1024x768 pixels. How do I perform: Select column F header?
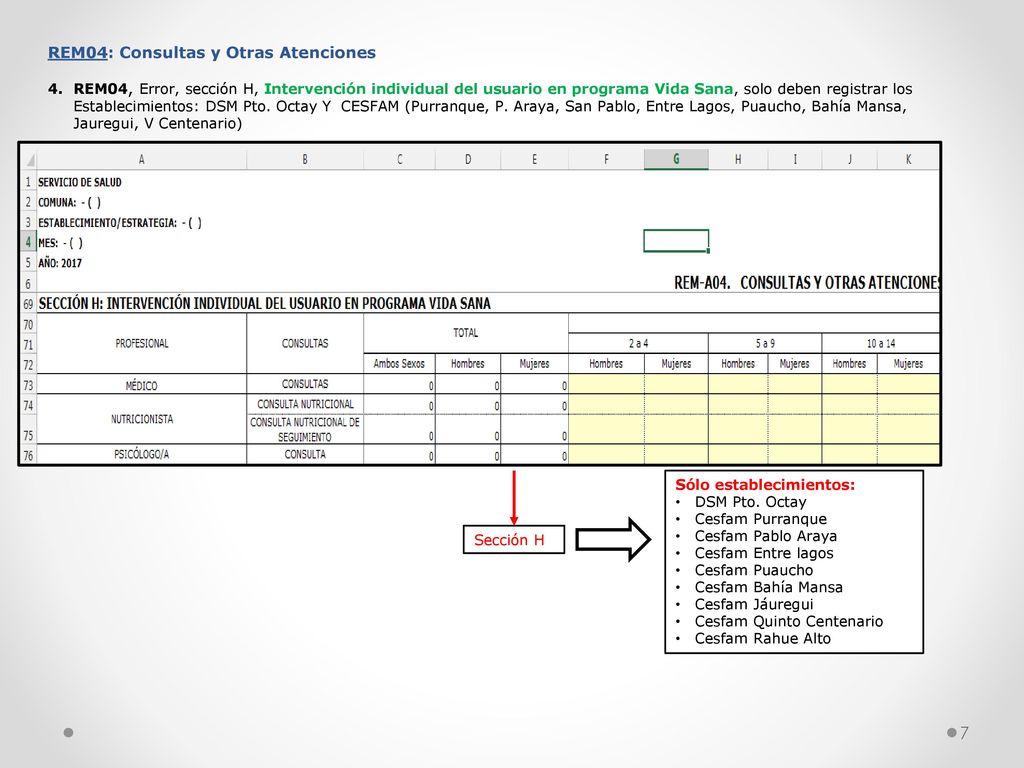coord(606,159)
